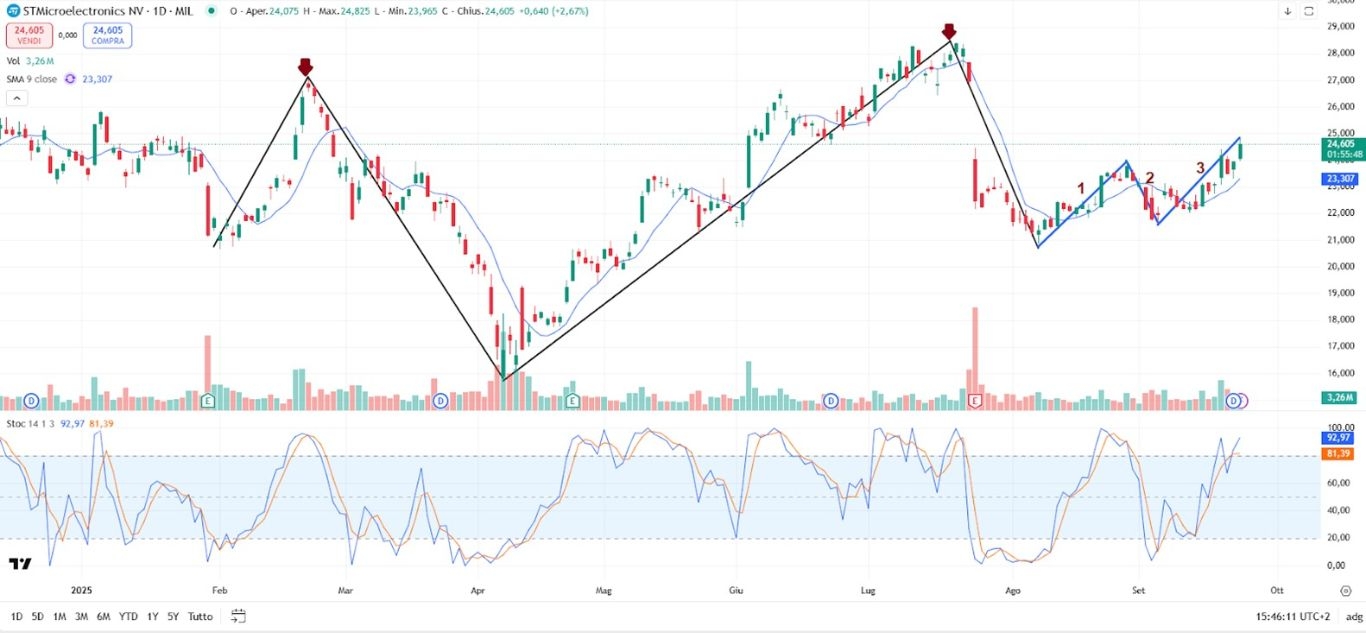The image size is (1366, 633).
Task: Click the STMicroelectronics logo icon
Action: click(14, 11)
